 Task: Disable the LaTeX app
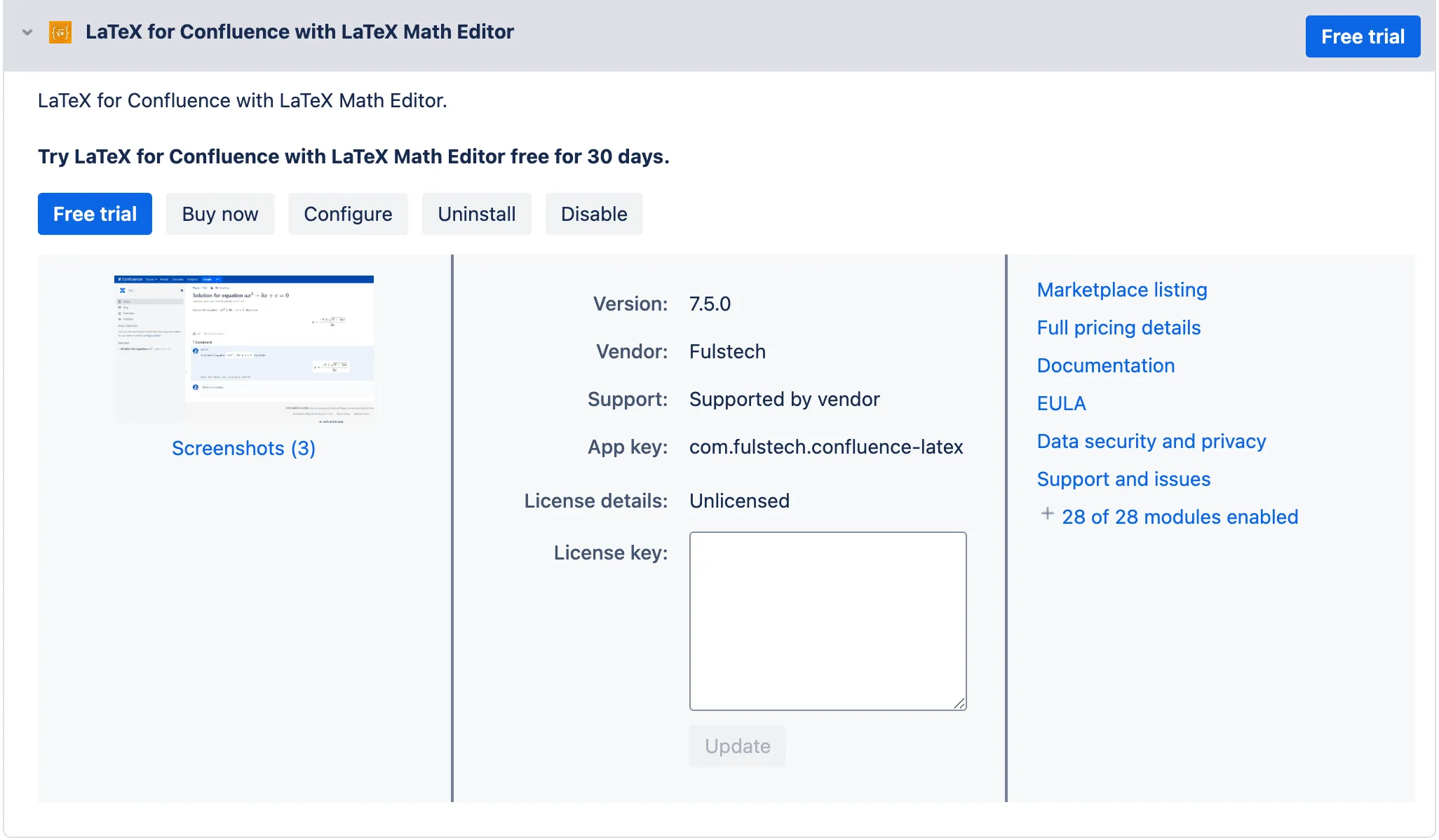tap(594, 214)
